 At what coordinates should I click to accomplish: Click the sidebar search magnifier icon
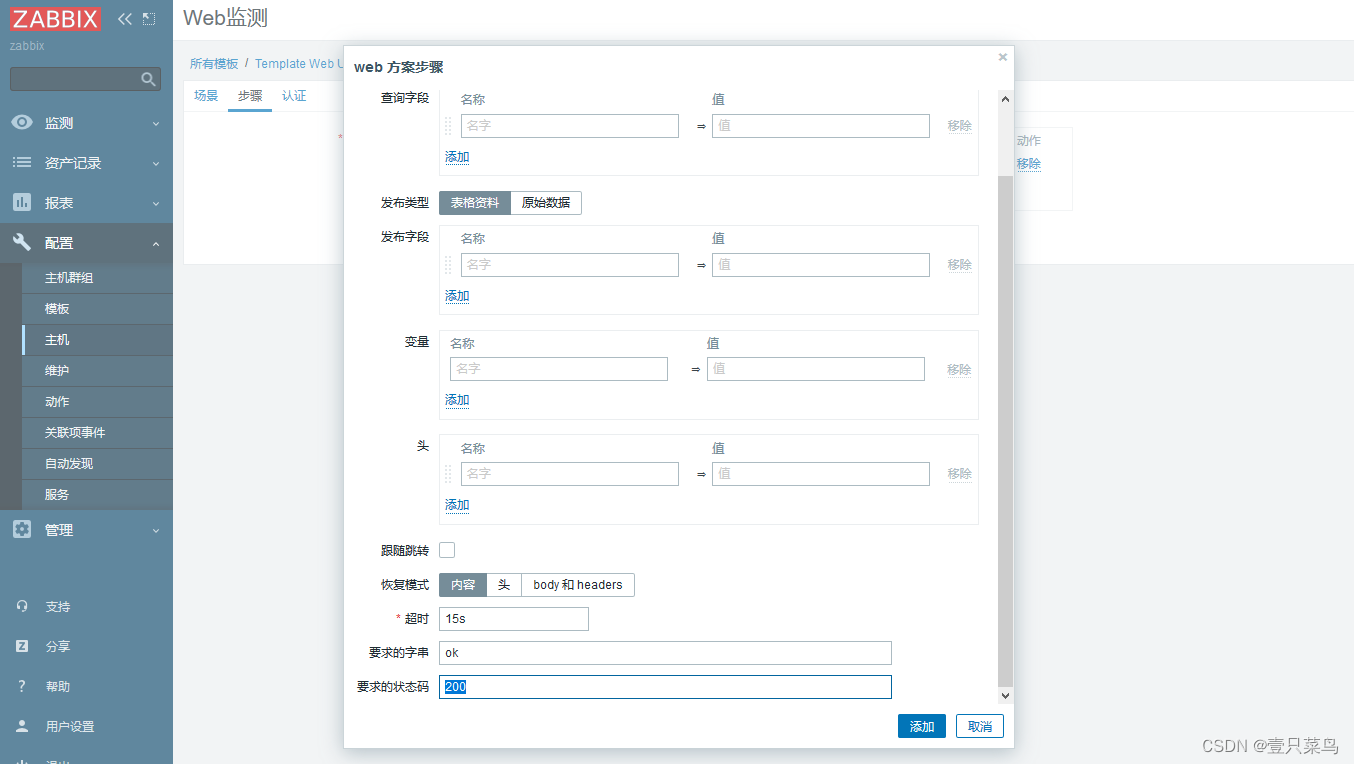149,79
